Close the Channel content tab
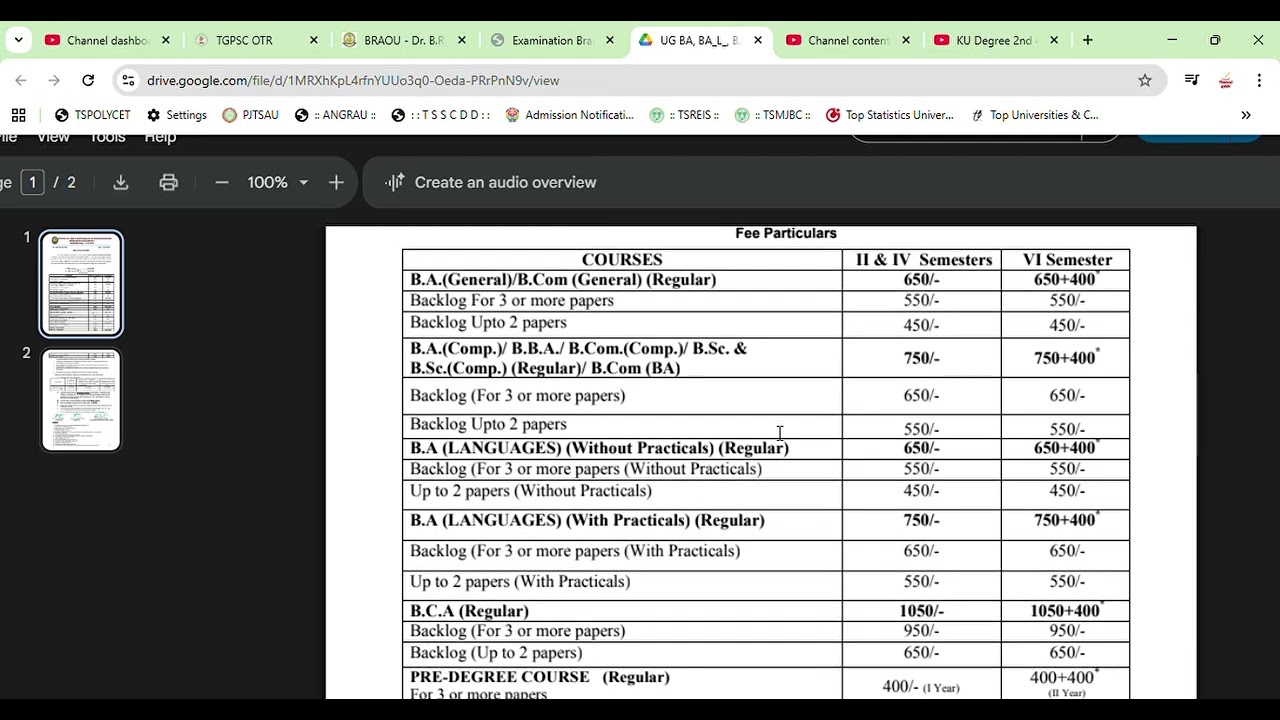Viewport: 1280px width, 720px height. pos(905,40)
